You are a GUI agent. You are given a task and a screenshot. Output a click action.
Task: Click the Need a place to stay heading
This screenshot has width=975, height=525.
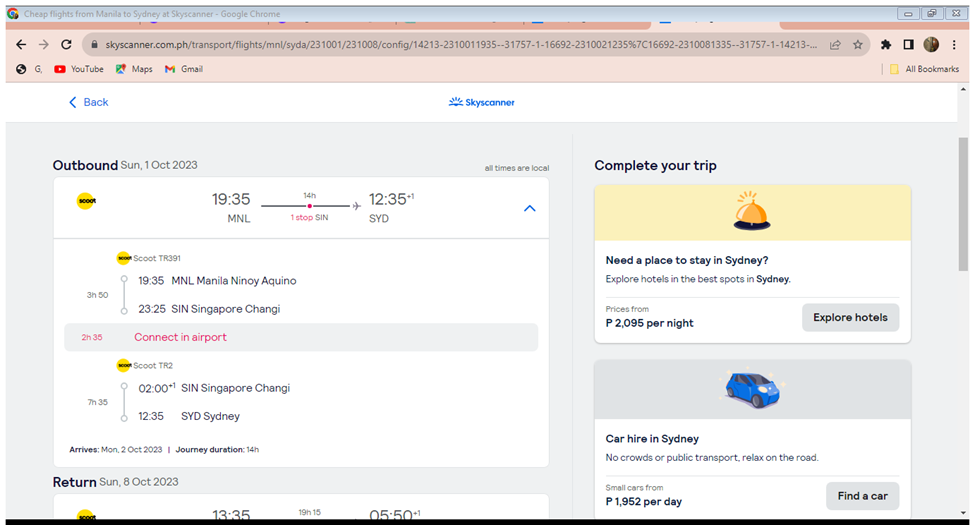click(x=687, y=261)
